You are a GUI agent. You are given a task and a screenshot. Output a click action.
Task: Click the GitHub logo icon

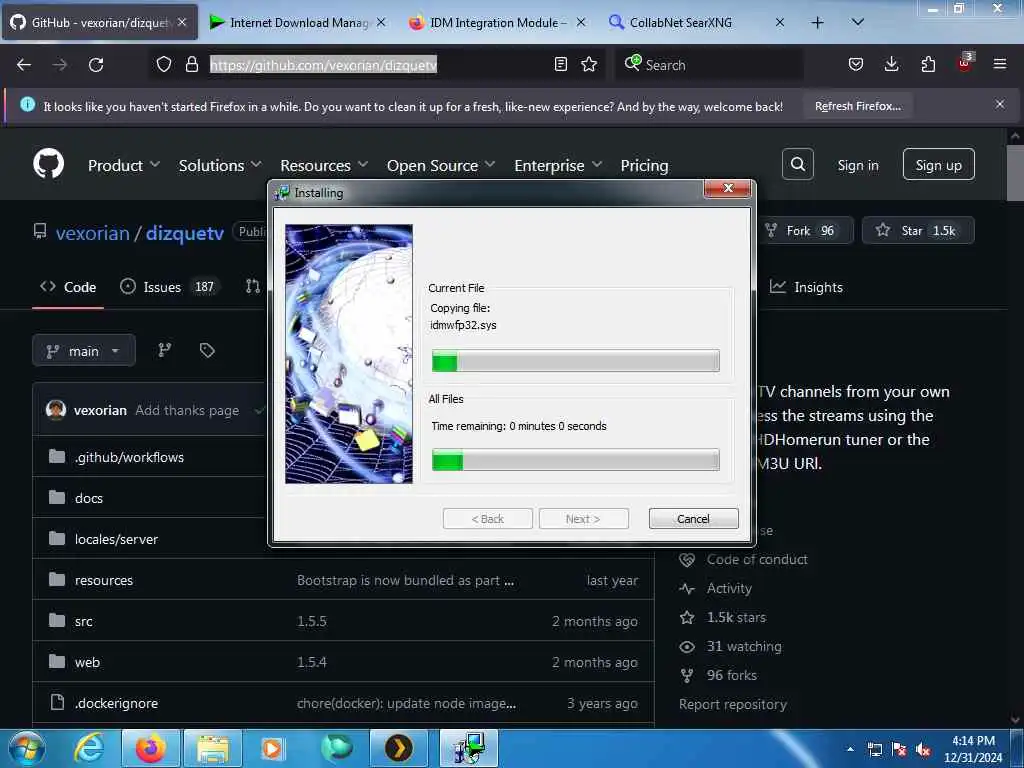pos(48,164)
